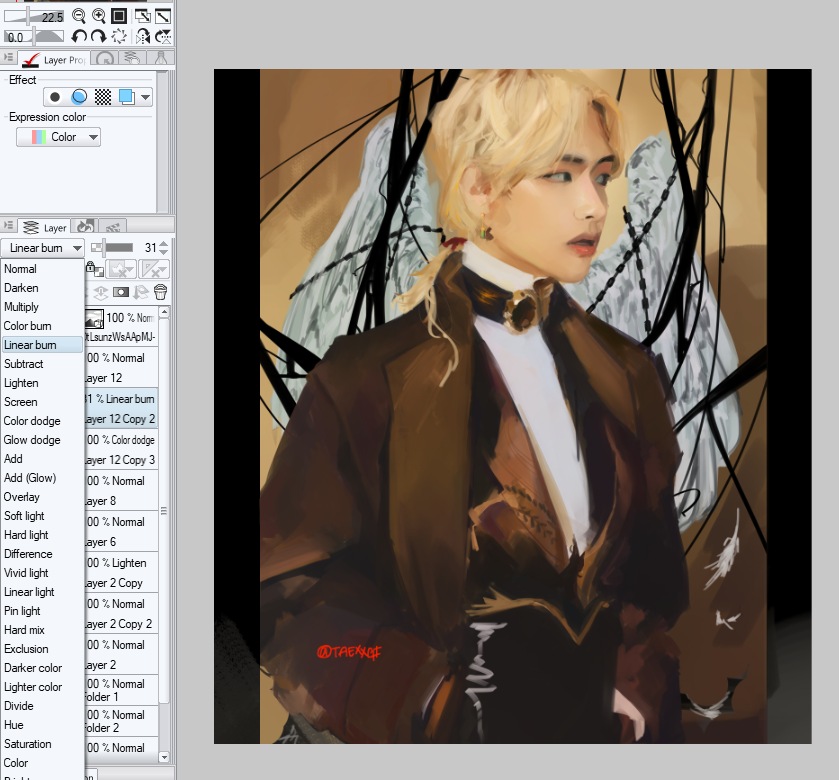Viewport: 839px width, 780px height.
Task: Select Normal blending mode
Action: click(x=42, y=269)
